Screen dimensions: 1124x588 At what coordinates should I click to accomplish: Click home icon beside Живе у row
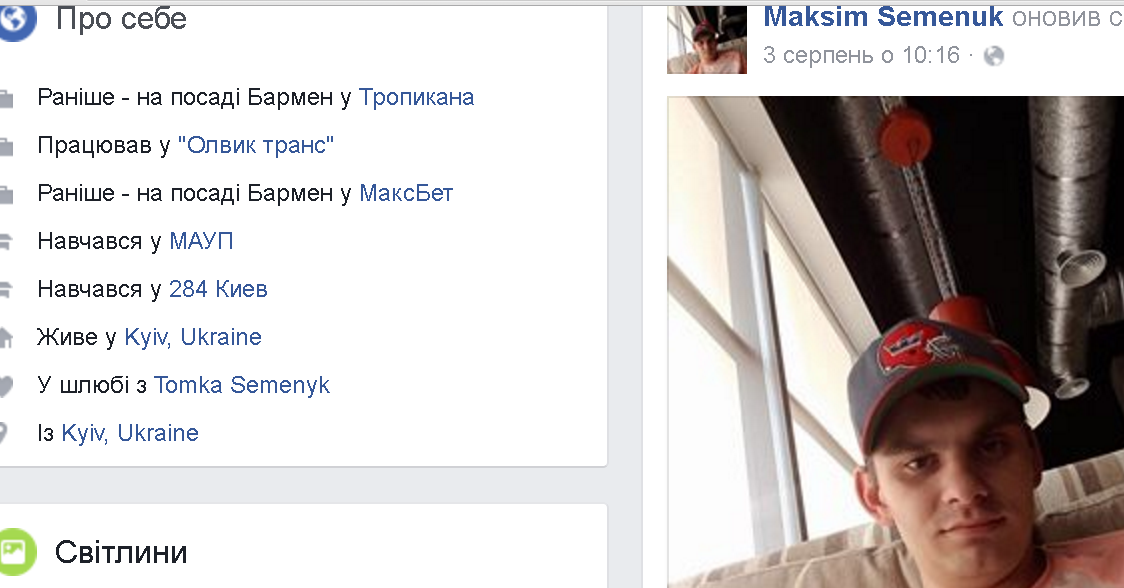point(6,338)
